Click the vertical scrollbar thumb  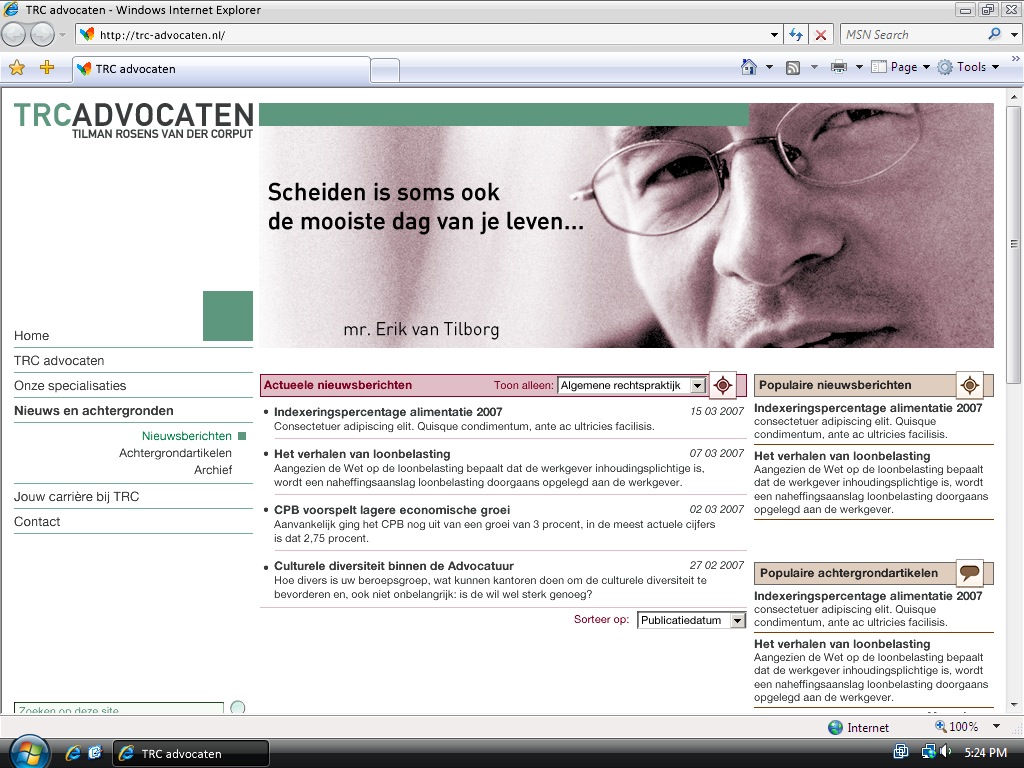(1014, 244)
